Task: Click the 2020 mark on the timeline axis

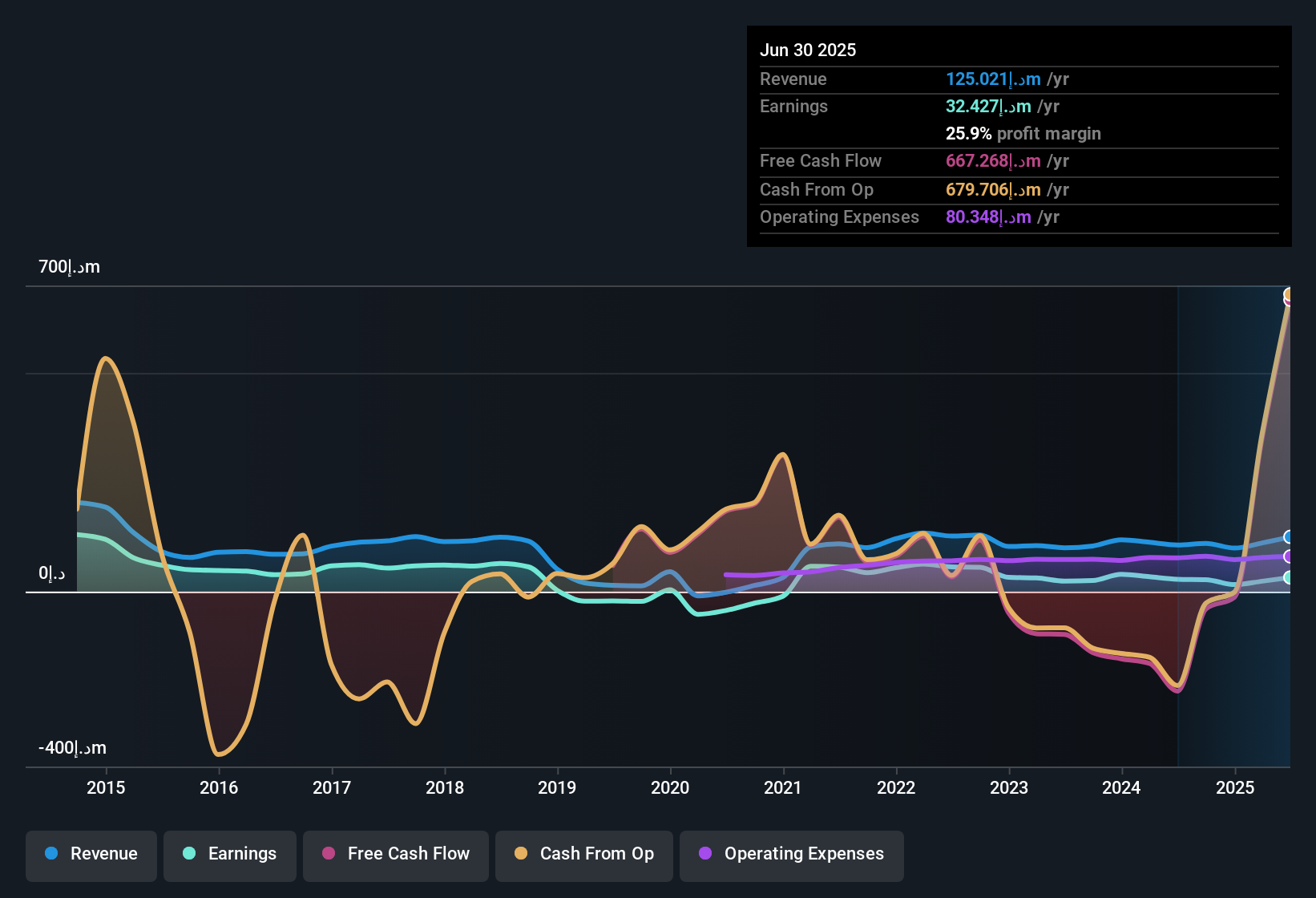Action: coord(671,787)
